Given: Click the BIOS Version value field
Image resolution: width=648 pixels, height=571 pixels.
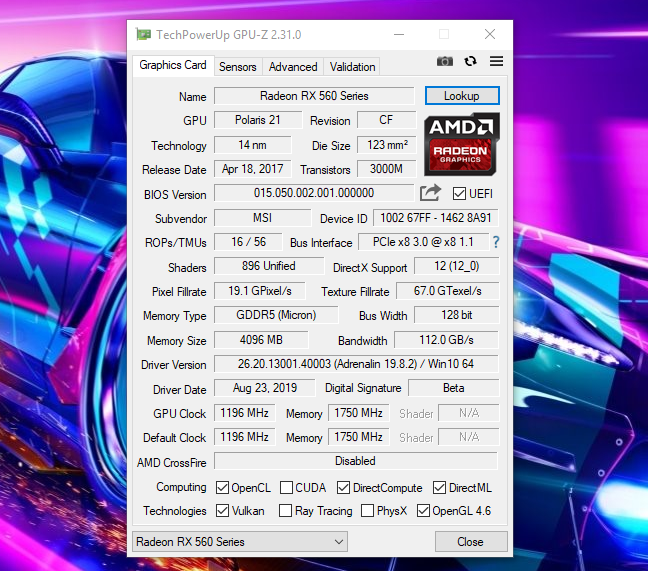Looking at the screenshot, I should (x=314, y=193).
